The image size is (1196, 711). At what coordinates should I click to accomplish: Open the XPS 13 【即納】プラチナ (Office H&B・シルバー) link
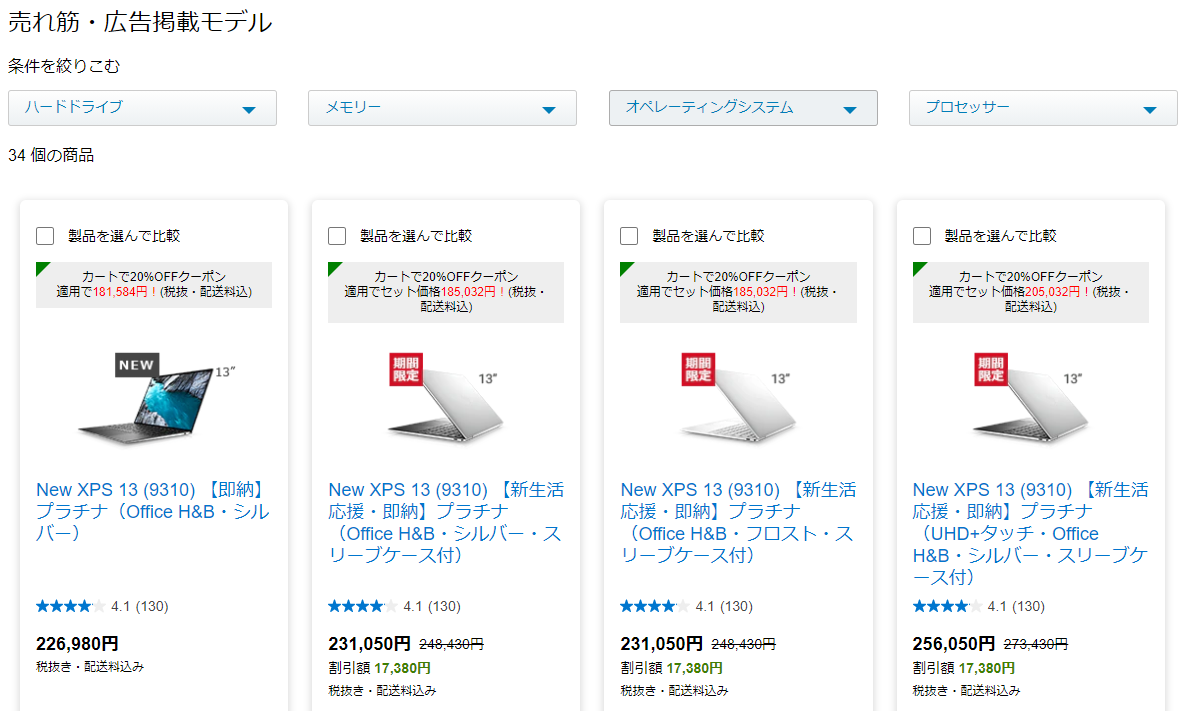click(x=153, y=511)
